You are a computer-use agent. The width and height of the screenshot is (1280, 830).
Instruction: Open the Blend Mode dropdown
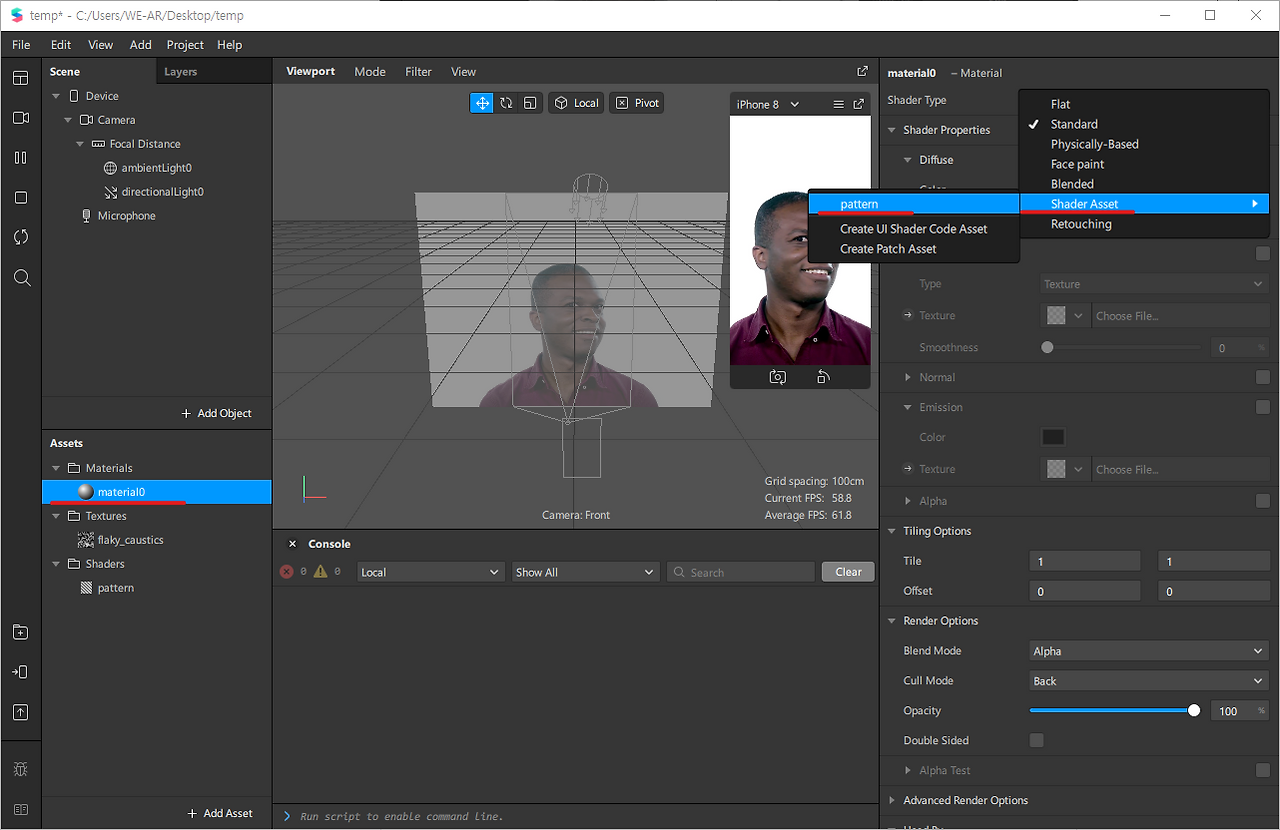click(x=1148, y=651)
